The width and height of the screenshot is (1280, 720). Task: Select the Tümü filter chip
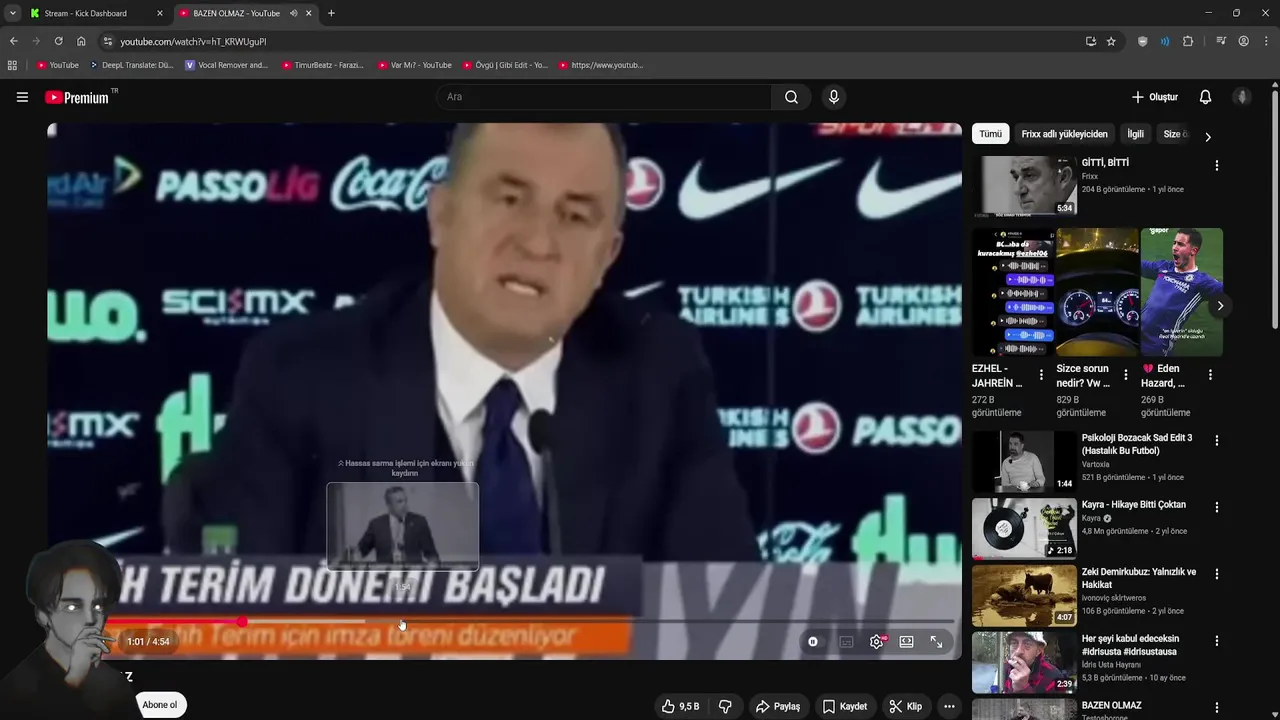click(x=990, y=134)
